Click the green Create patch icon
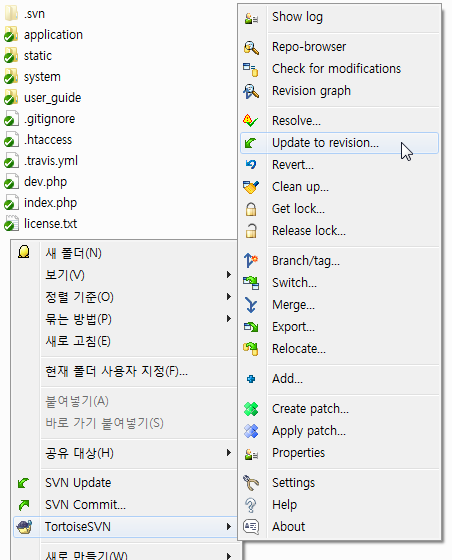This screenshot has width=452, height=560. pos(251,409)
